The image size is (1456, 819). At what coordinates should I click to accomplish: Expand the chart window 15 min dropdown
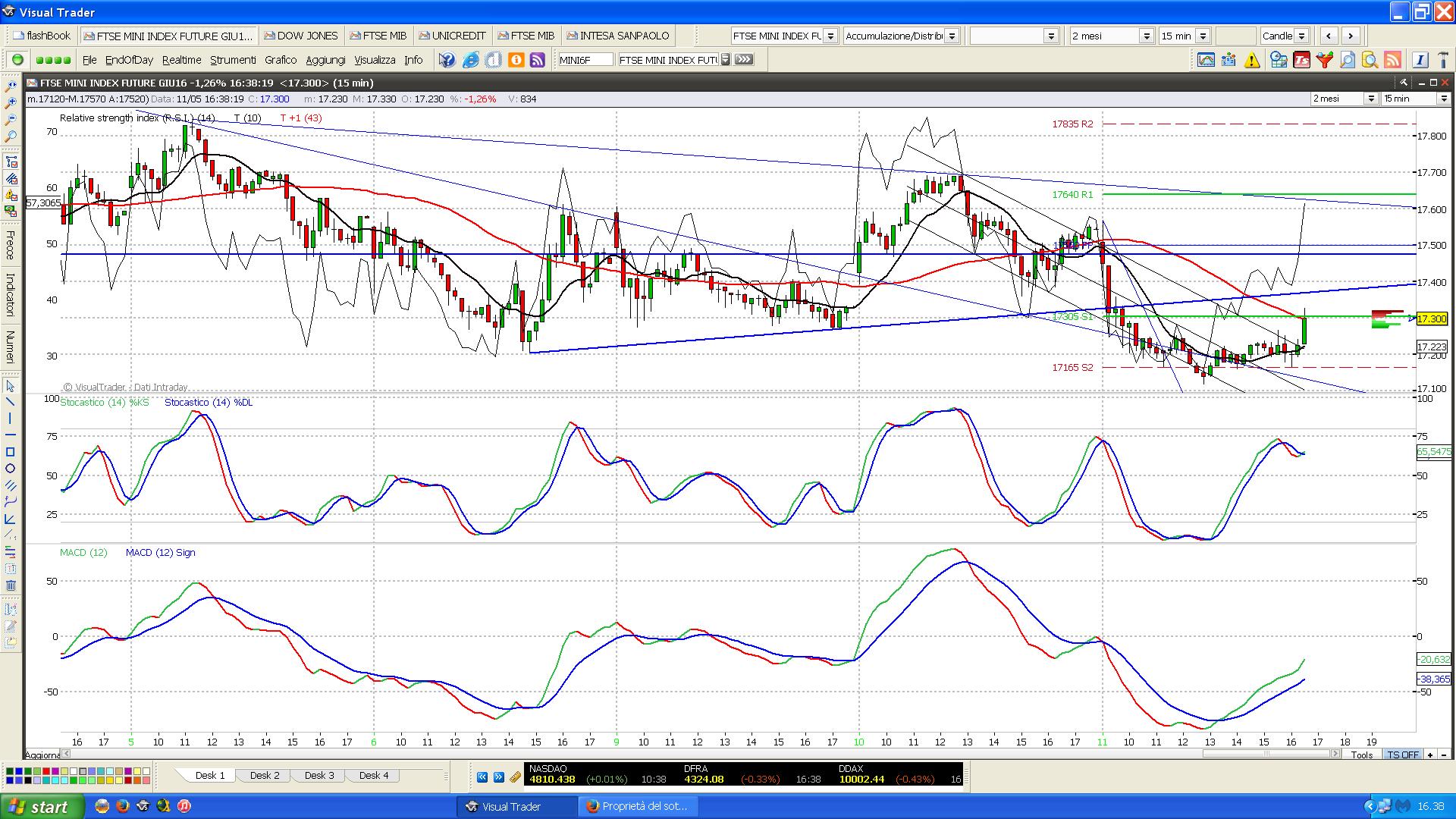pos(1442,99)
